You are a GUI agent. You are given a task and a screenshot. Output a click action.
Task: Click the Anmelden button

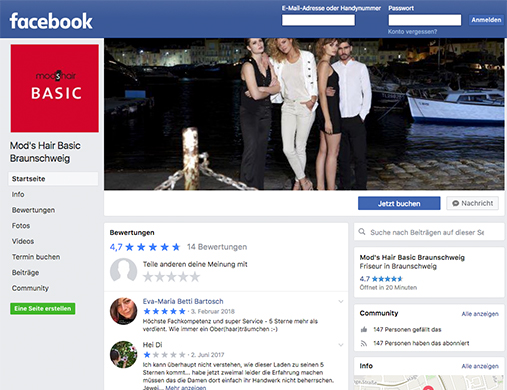(x=486, y=20)
